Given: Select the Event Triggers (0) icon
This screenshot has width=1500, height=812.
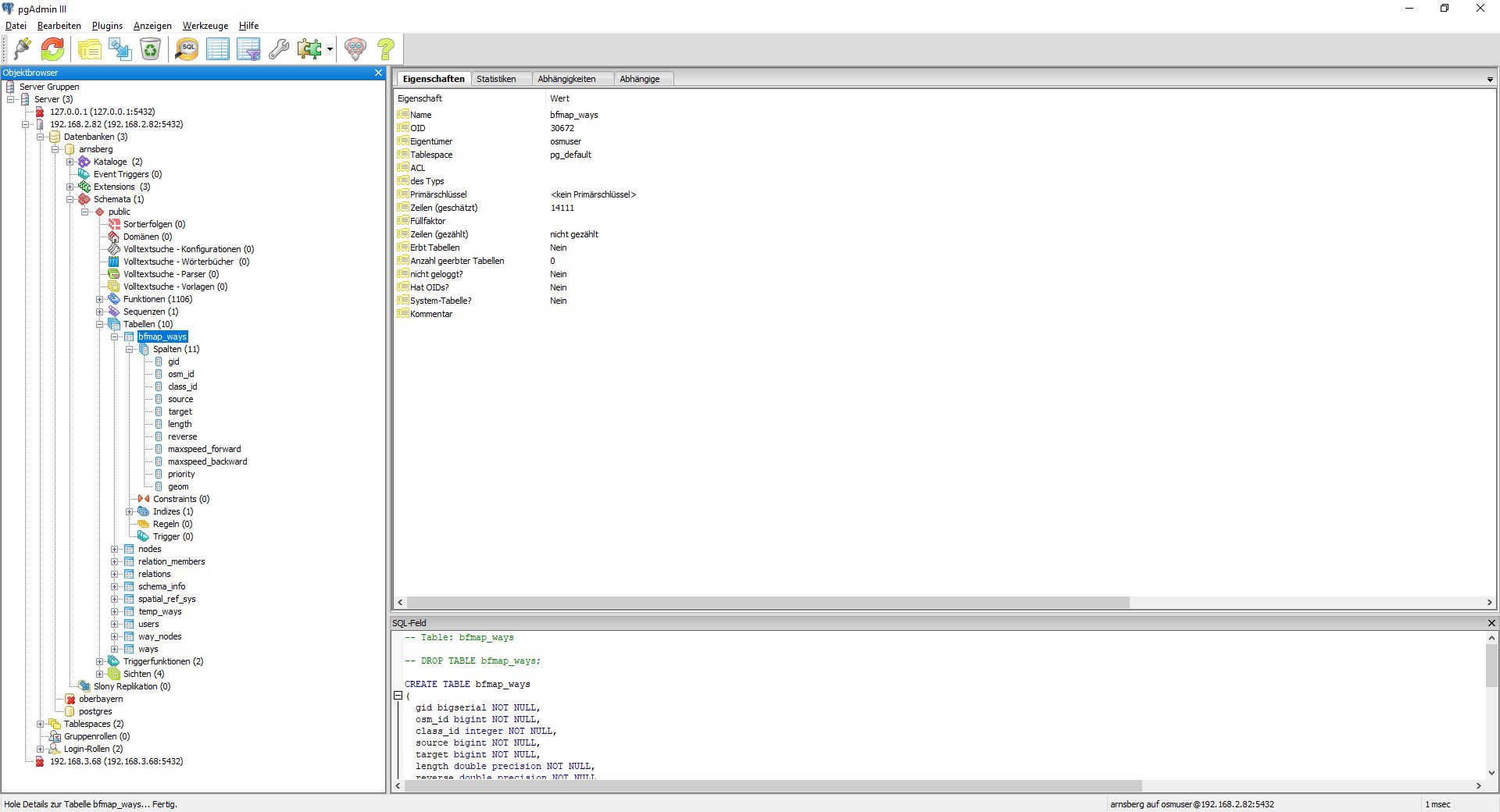Looking at the screenshot, I should tap(84, 174).
